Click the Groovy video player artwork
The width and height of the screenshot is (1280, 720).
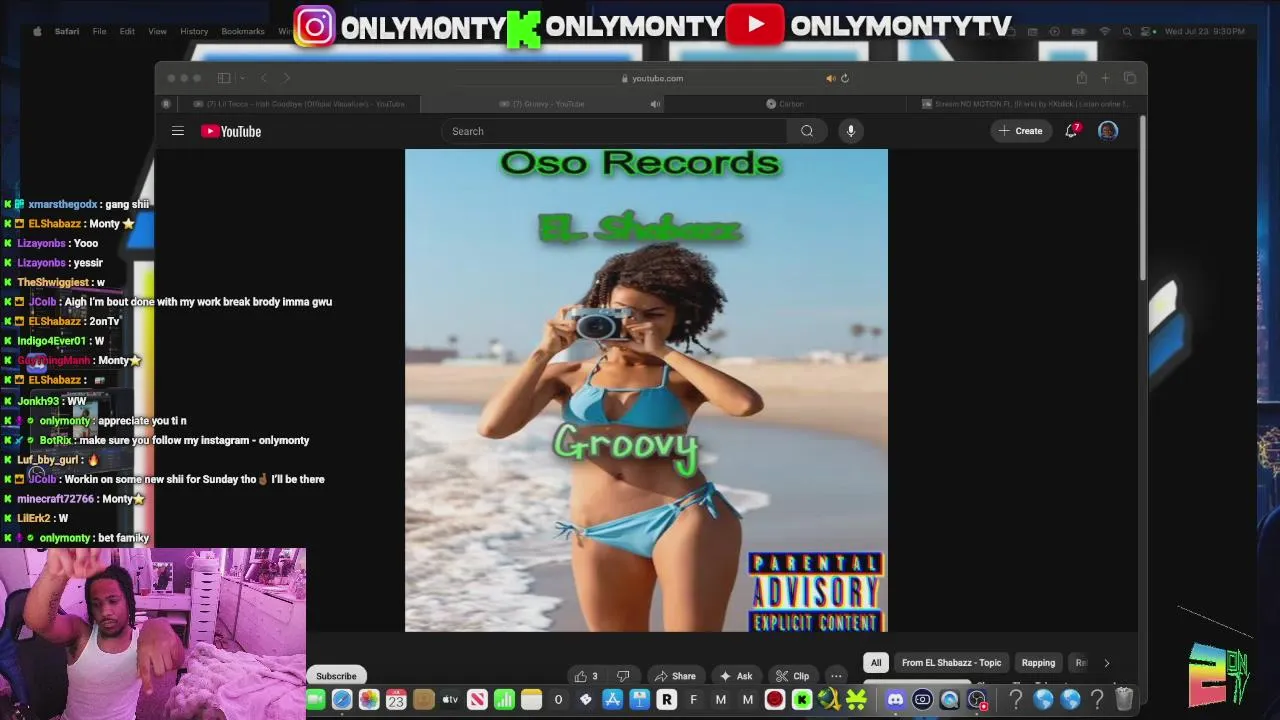(646, 390)
